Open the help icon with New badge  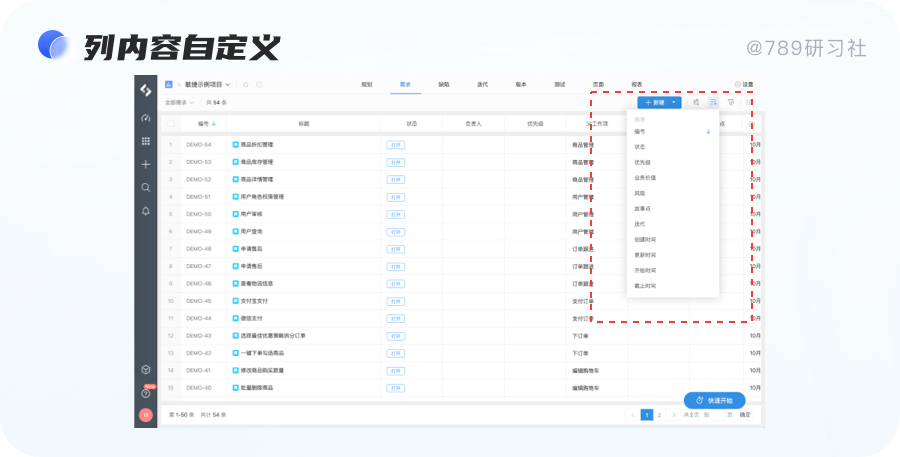click(x=146, y=393)
